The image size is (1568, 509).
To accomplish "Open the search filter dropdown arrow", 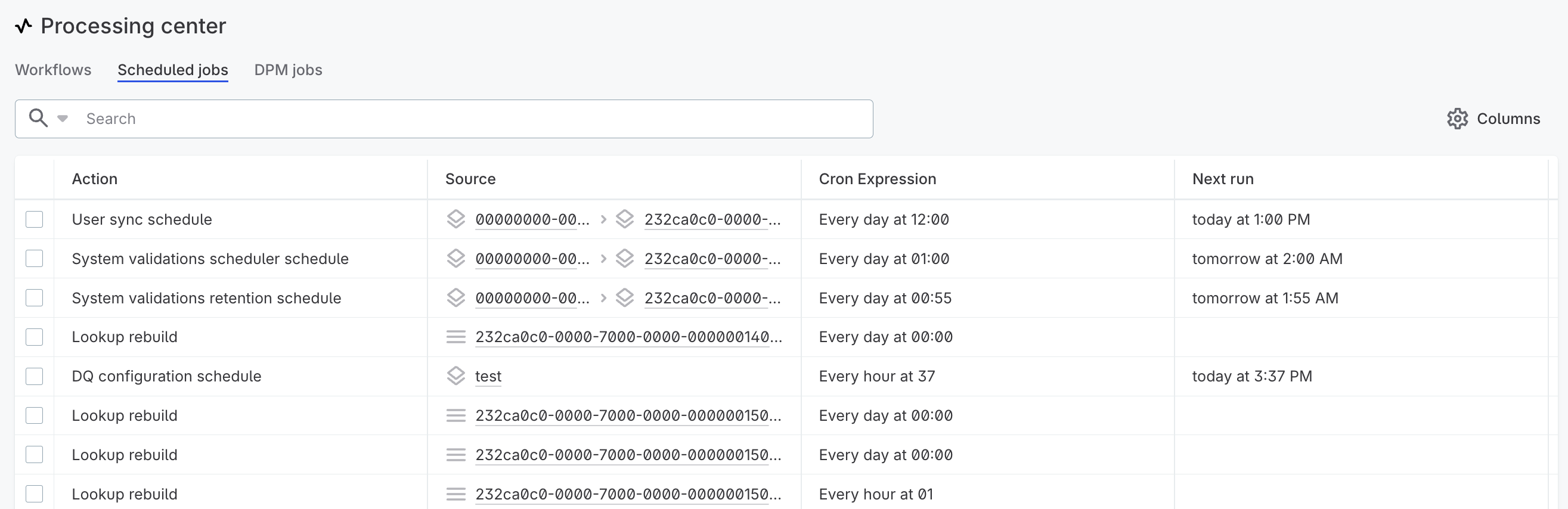I will point(63,119).
